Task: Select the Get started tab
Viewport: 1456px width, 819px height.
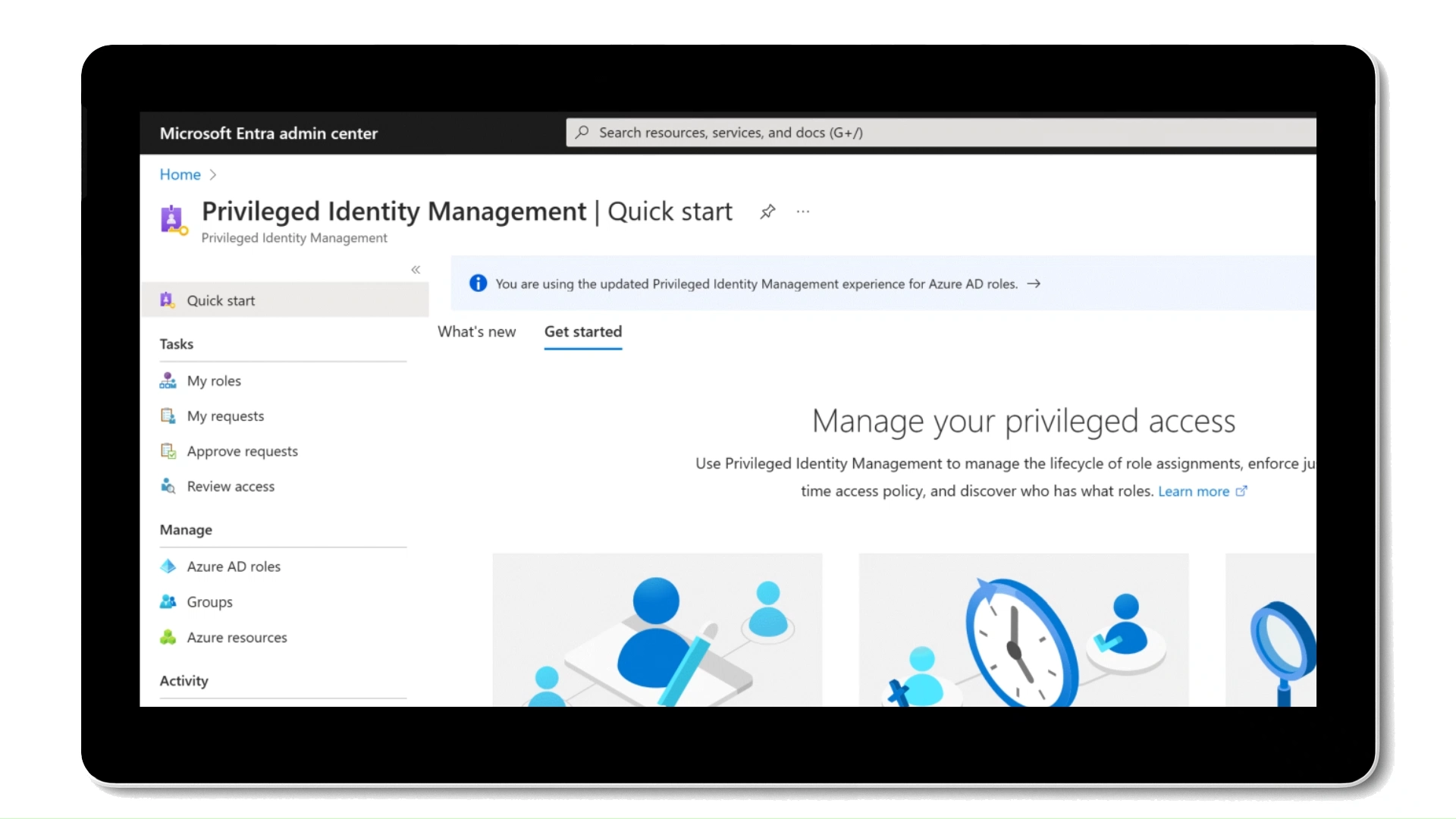Action: pyautogui.click(x=583, y=331)
